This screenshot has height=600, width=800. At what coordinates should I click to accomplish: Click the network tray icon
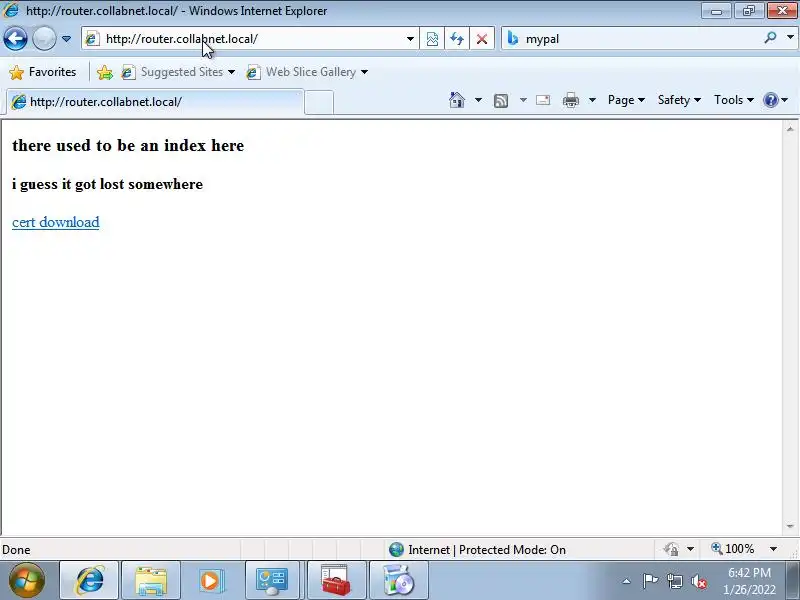[675, 581]
